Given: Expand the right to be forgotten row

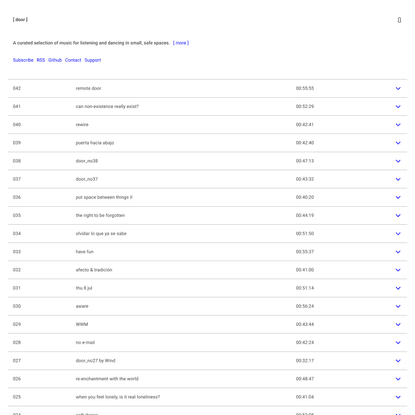Looking at the screenshot, I should click(398, 215).
